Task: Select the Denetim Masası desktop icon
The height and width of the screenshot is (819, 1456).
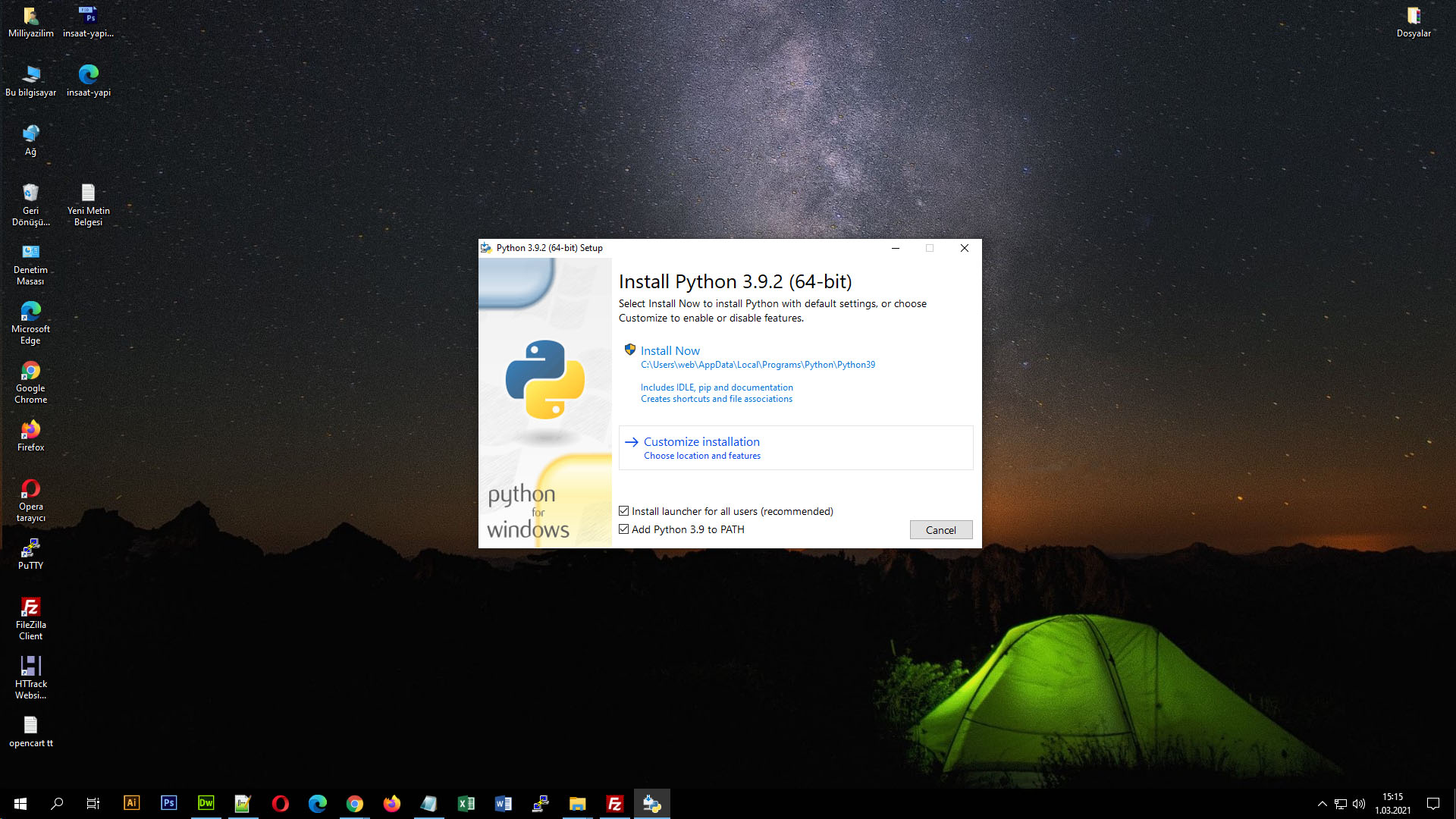Action: tap(30, 263)
